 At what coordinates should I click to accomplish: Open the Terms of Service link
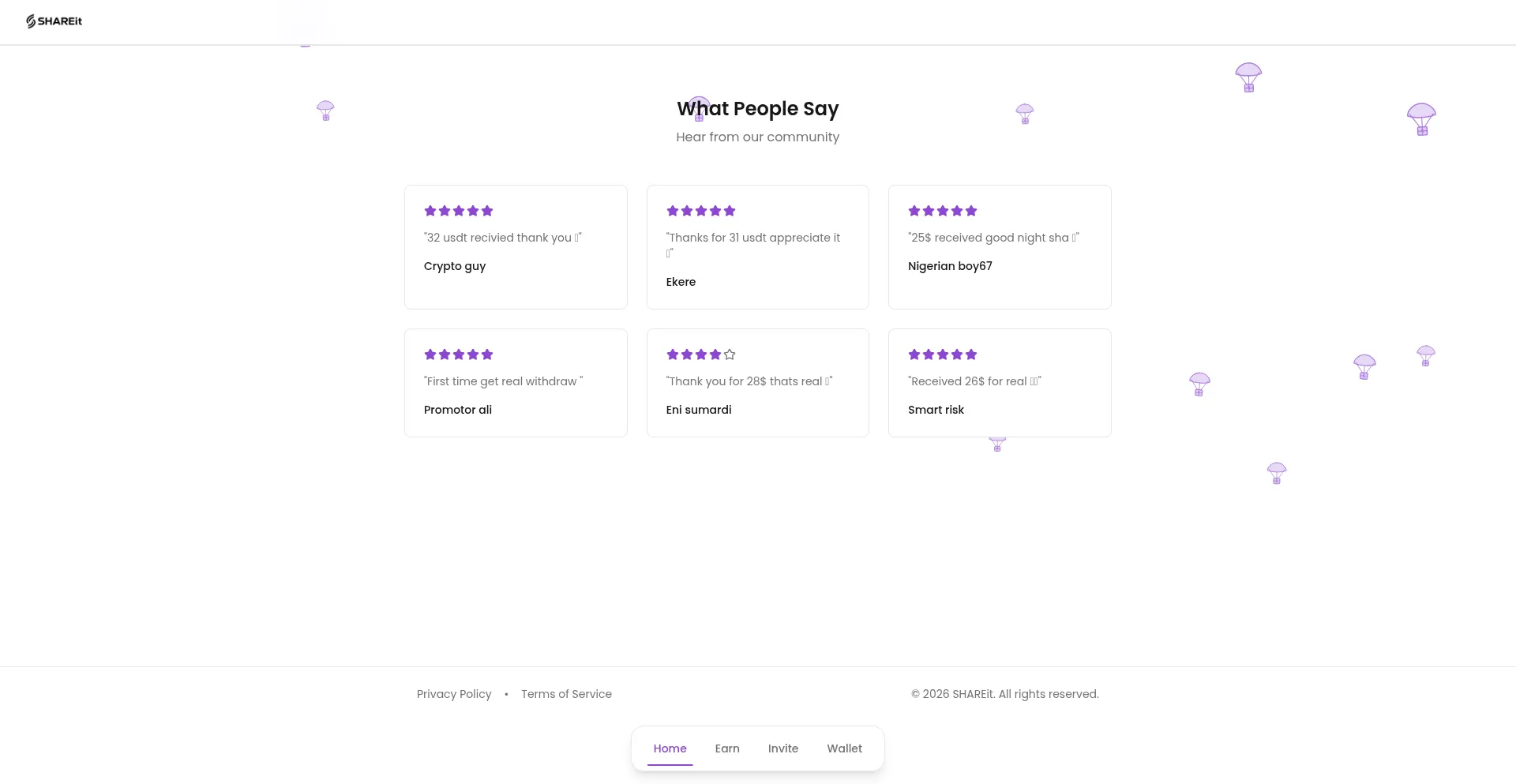[566, 694]
